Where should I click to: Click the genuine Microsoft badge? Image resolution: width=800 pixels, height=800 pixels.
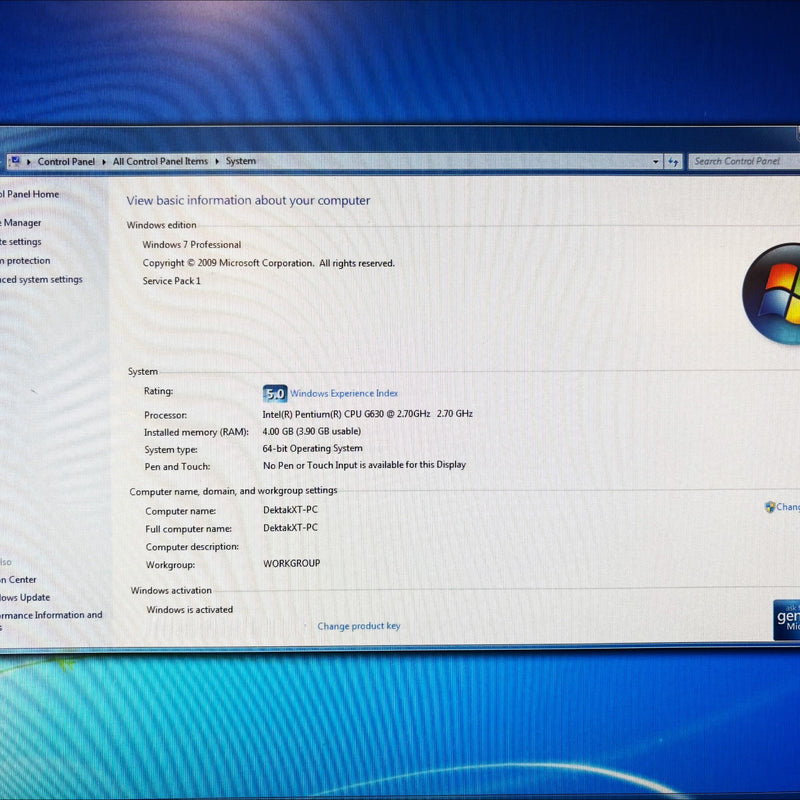tap(786, 619)
